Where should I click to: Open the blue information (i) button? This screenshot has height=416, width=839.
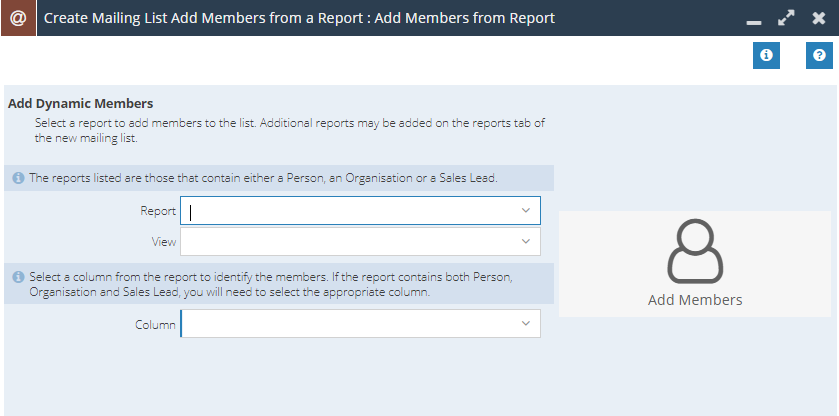click(x=766, y=56)
